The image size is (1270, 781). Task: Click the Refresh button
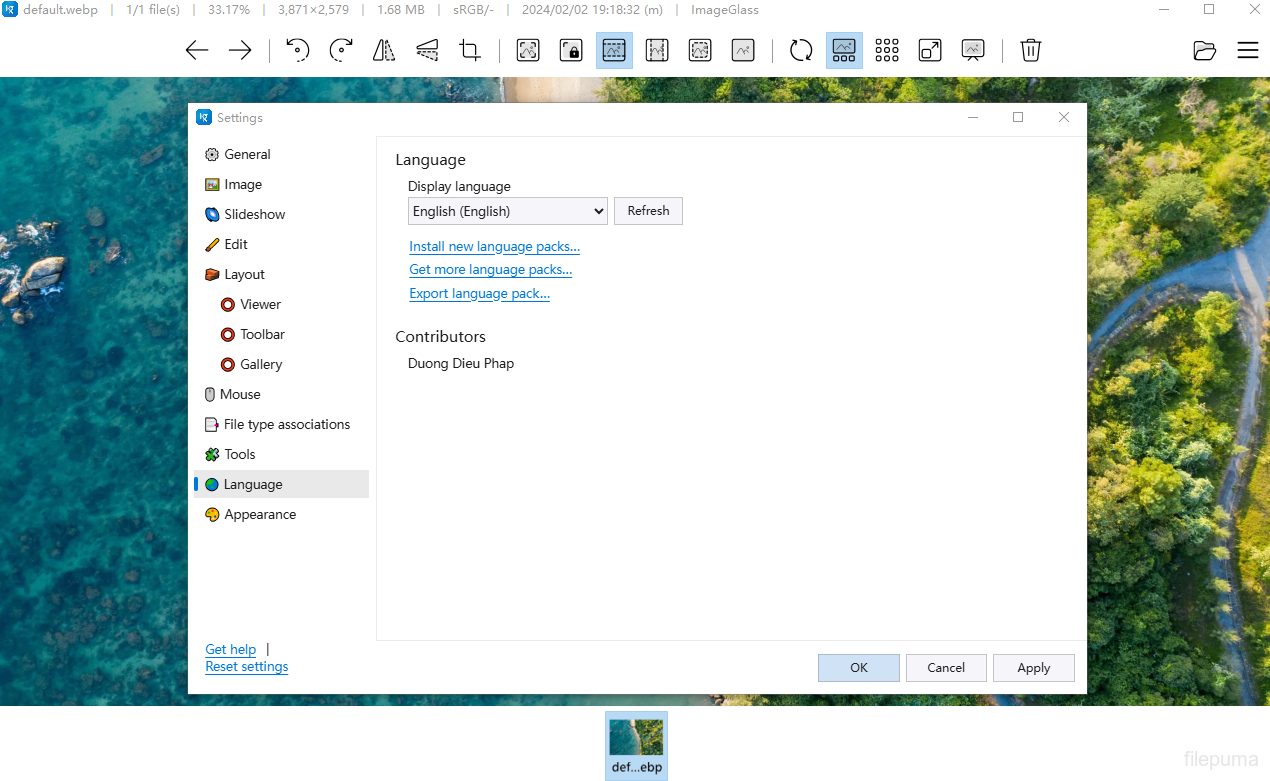[648, 211]
